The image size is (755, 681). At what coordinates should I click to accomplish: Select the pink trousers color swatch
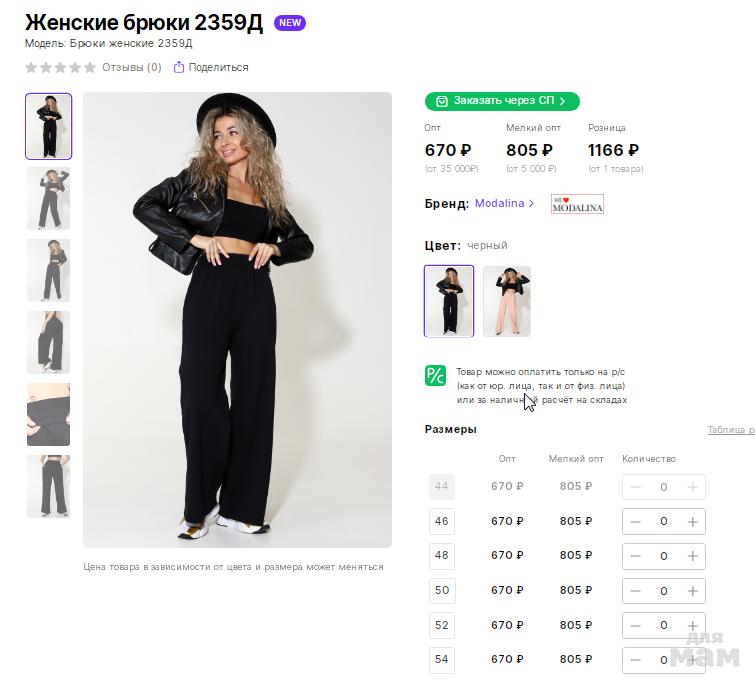click(x=507, y=301)
